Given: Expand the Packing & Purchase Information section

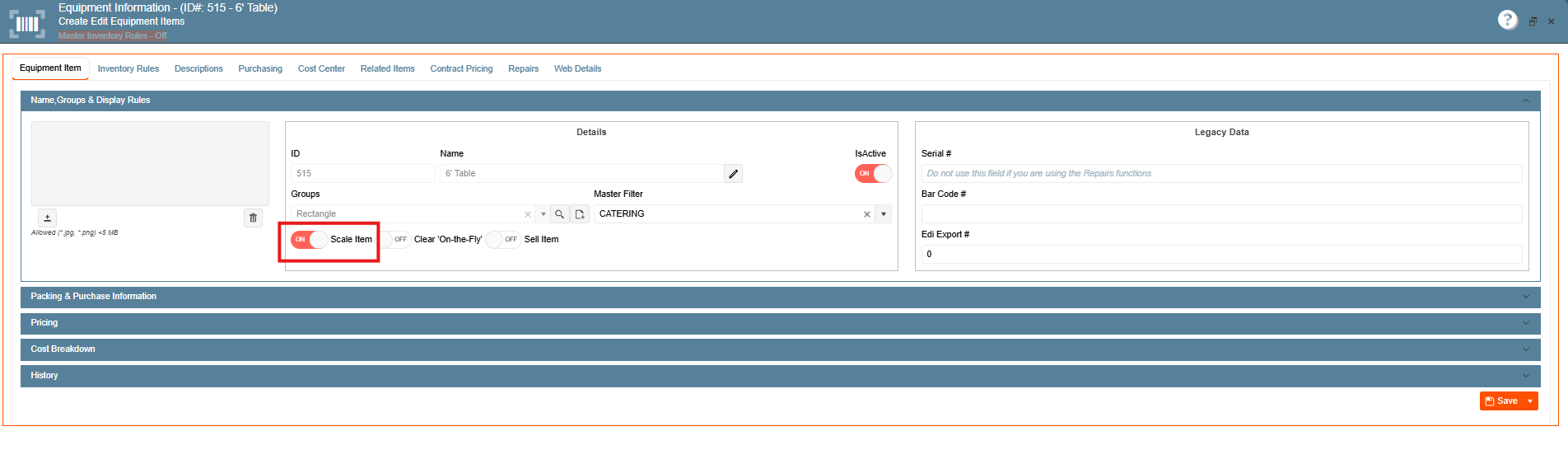Looking at the screenshot, I should [x=1525, y=297].
